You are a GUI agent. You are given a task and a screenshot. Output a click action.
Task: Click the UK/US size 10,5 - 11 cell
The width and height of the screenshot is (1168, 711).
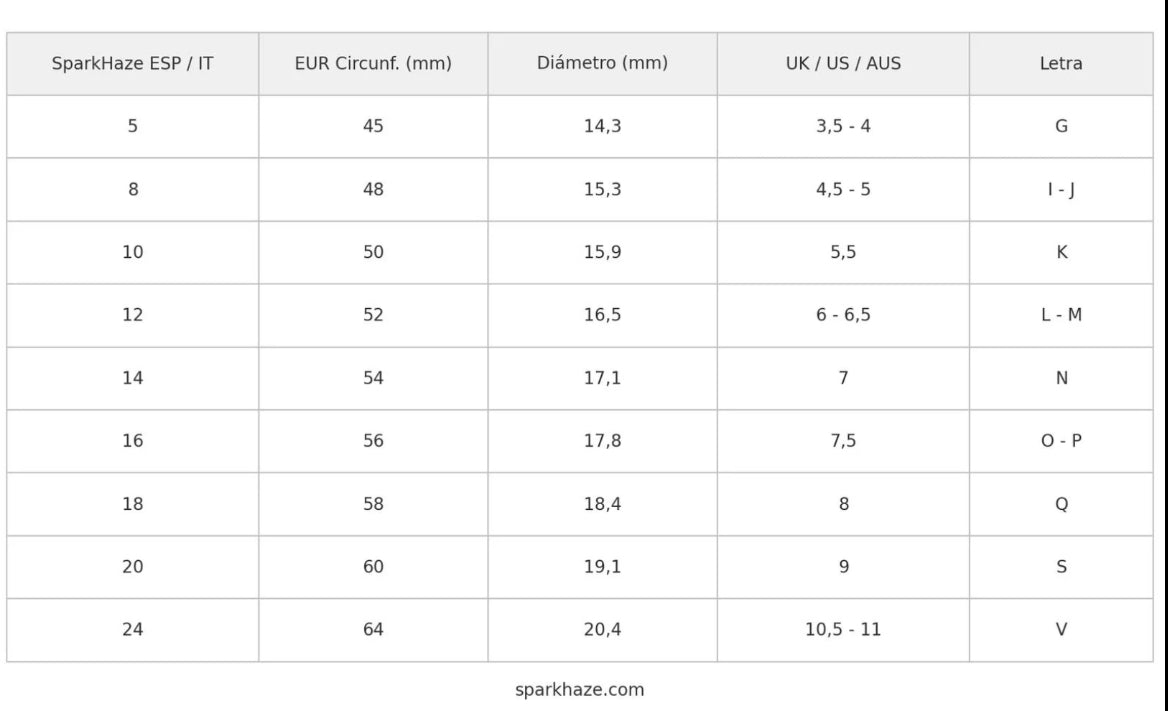[x=843, y=630]
